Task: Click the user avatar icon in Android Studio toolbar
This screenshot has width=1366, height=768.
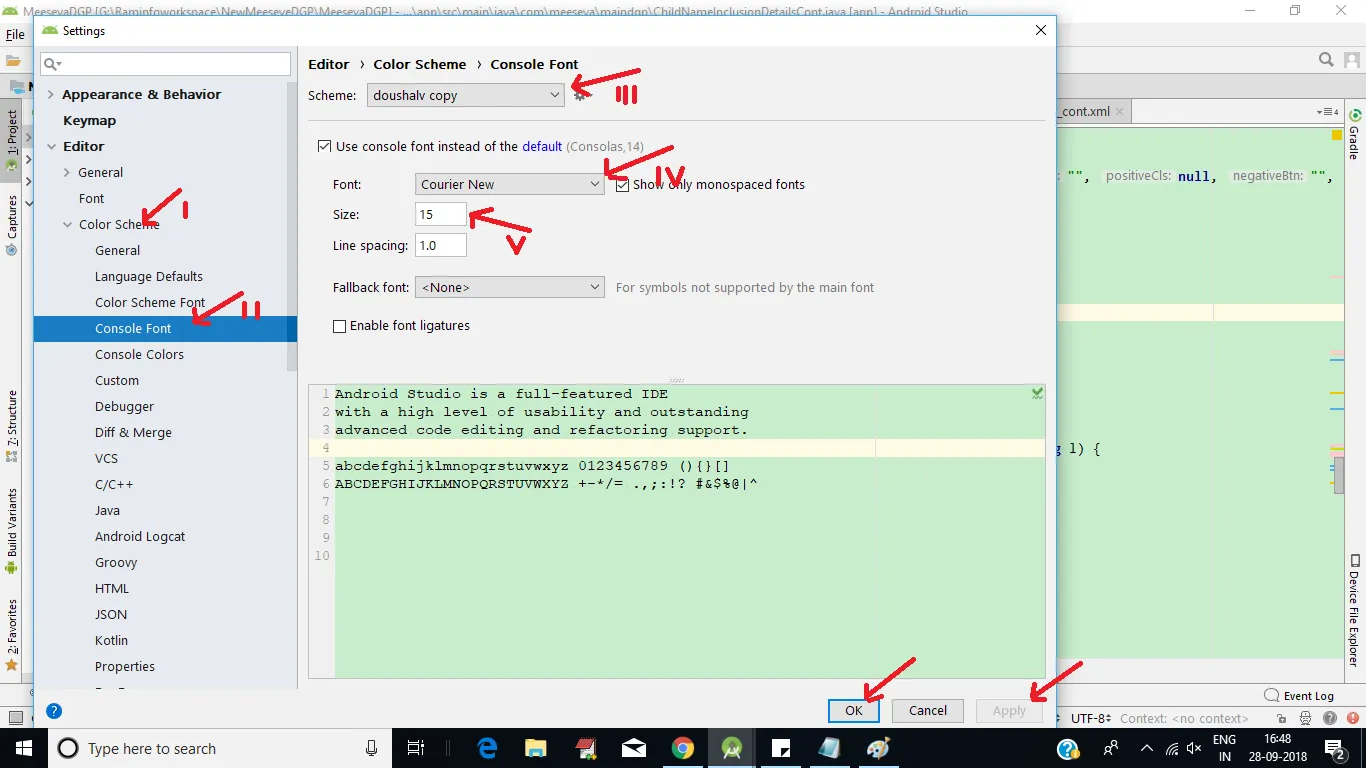Action: click(1351, 60)
